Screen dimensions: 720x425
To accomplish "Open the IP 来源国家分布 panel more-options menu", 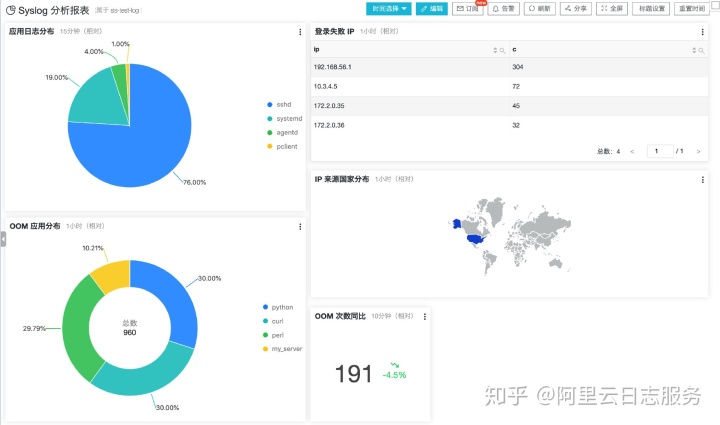I will [702, 180].
